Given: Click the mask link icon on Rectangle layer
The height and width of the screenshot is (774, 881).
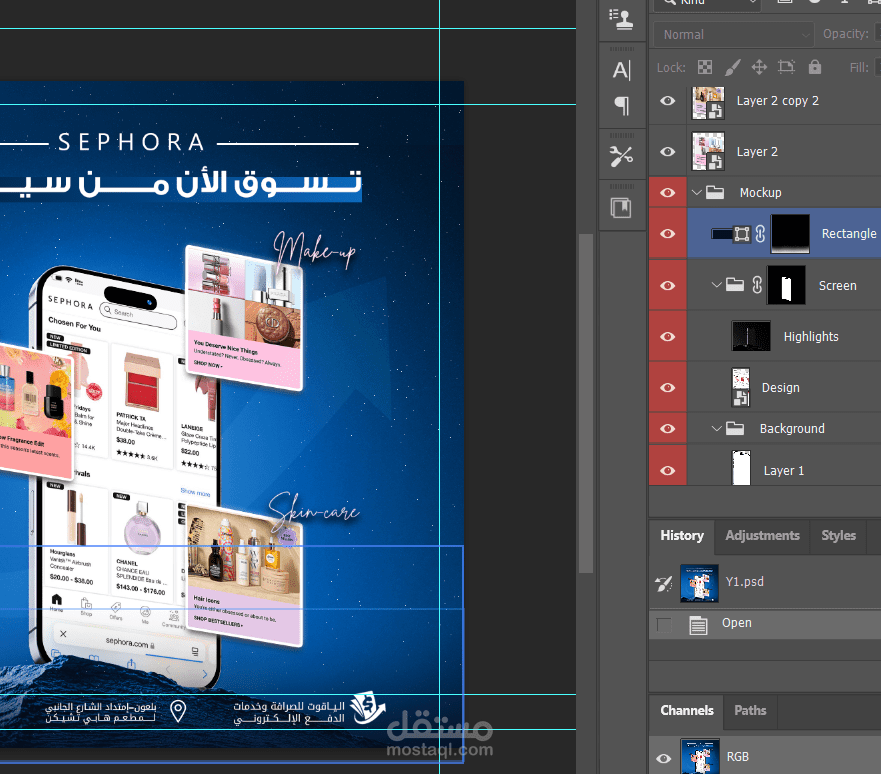Looking at the screenshot, I should point(760,234).
